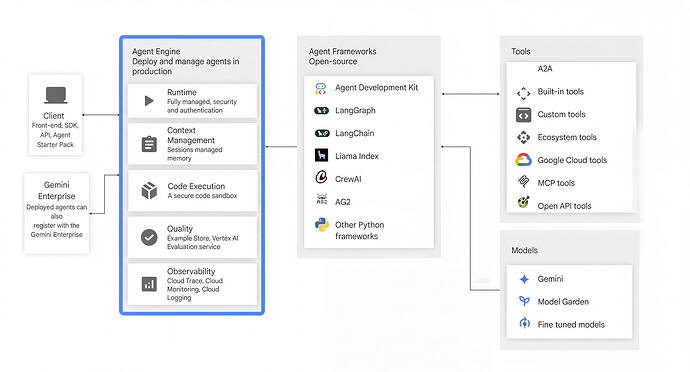The image size is (690, 372).
Task: Click the CrewAI label
Action: tap(348, 179)
